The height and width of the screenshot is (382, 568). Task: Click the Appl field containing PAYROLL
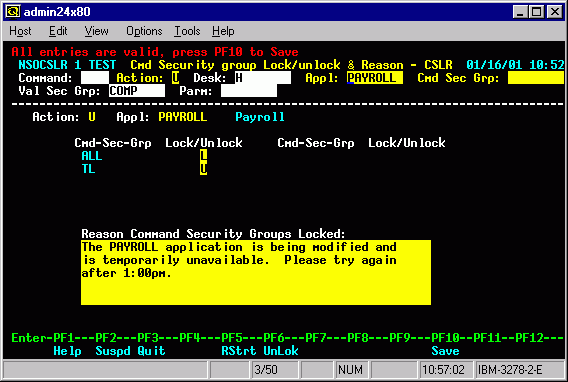coord(375,78)
